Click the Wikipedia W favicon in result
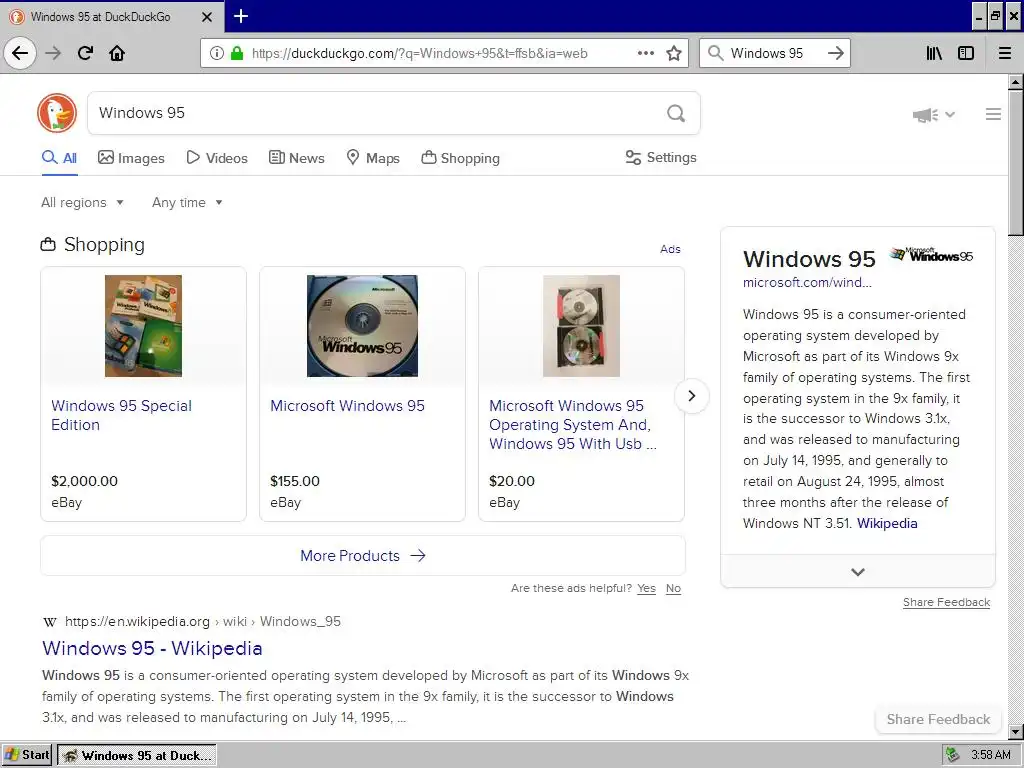The image size is (1024, 768). 50,622
